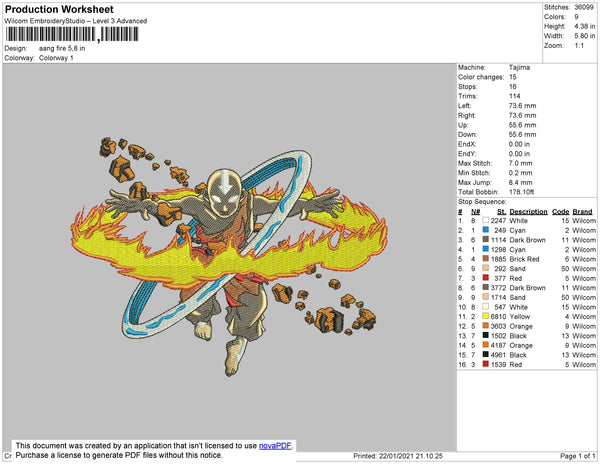Viewport: 600px width, 464px height.
Task: Select the Height value 4.38 in
Action: [x=585, y=26]
